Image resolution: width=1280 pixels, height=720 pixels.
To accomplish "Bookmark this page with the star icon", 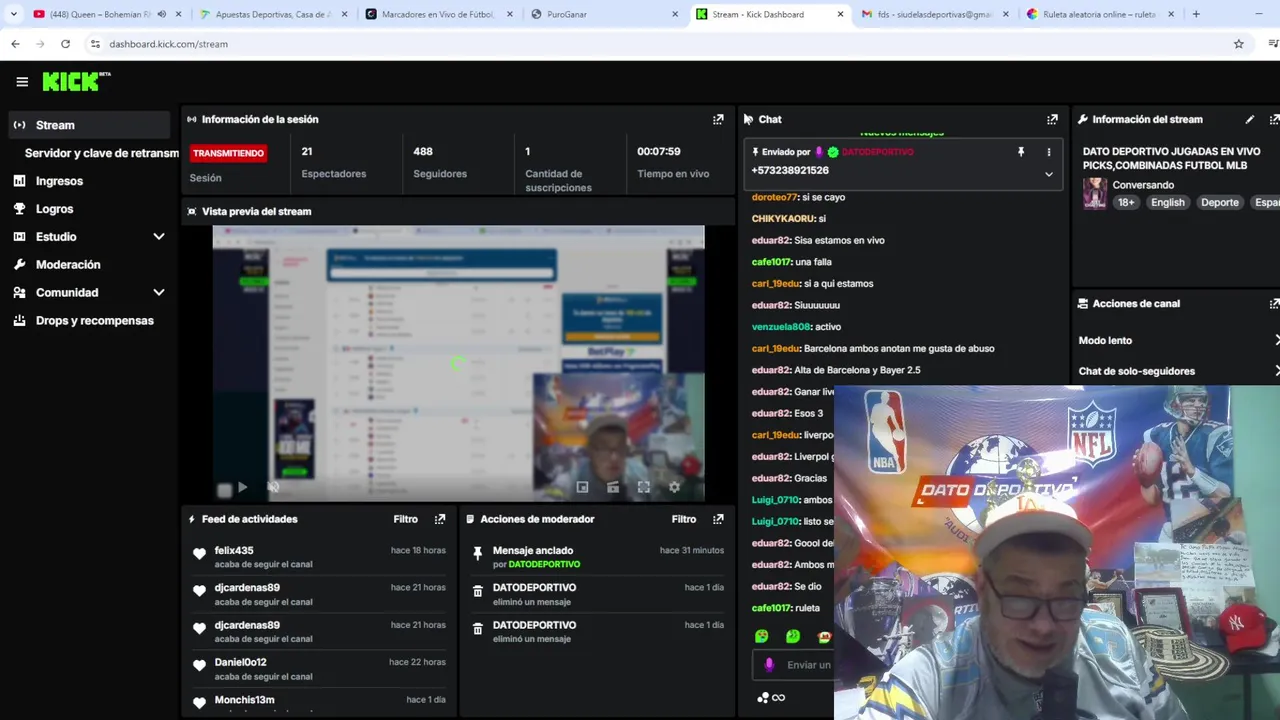I will [1239, 44].
